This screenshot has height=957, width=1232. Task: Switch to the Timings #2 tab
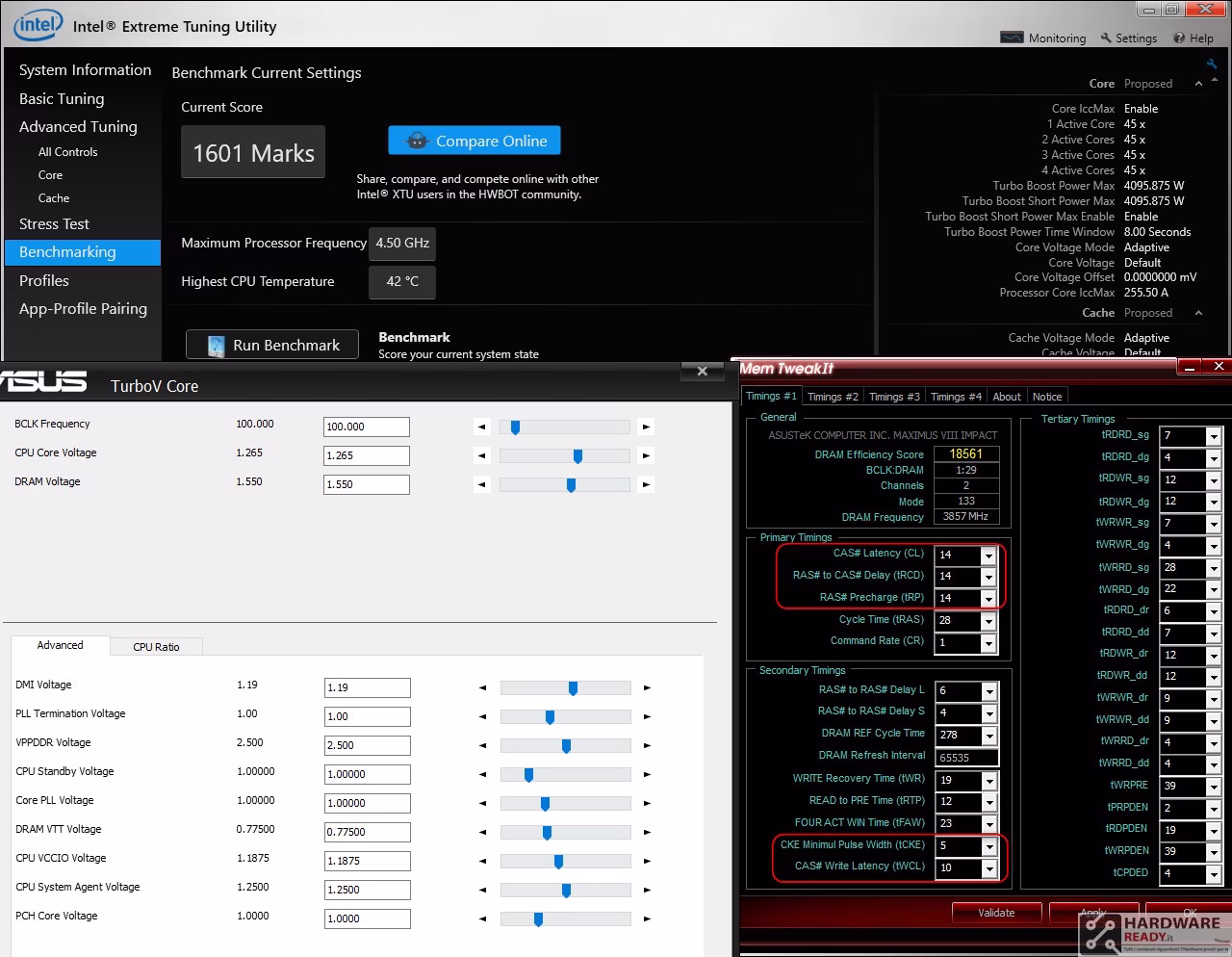click(x=833, y=397)
